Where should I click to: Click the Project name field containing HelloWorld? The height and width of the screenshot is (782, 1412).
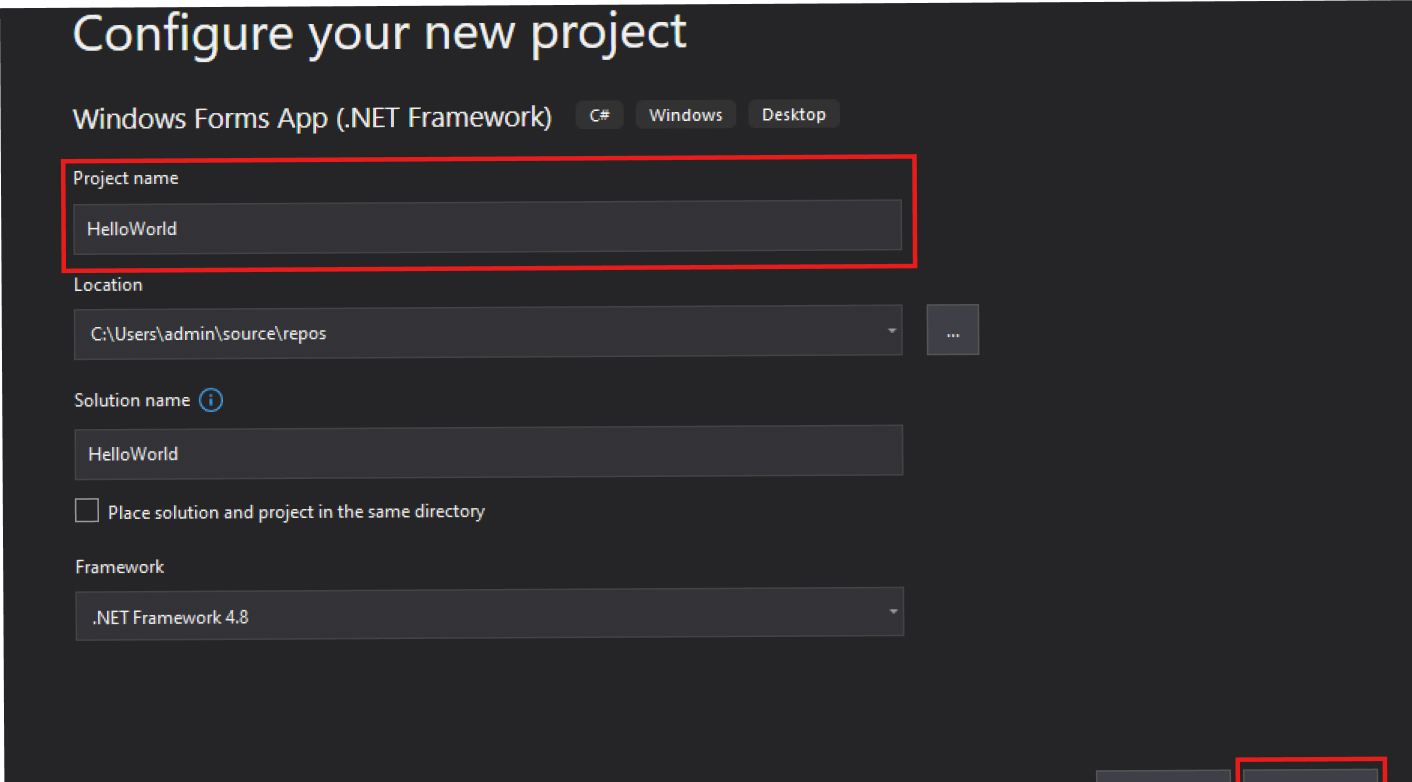pos(487,227)
